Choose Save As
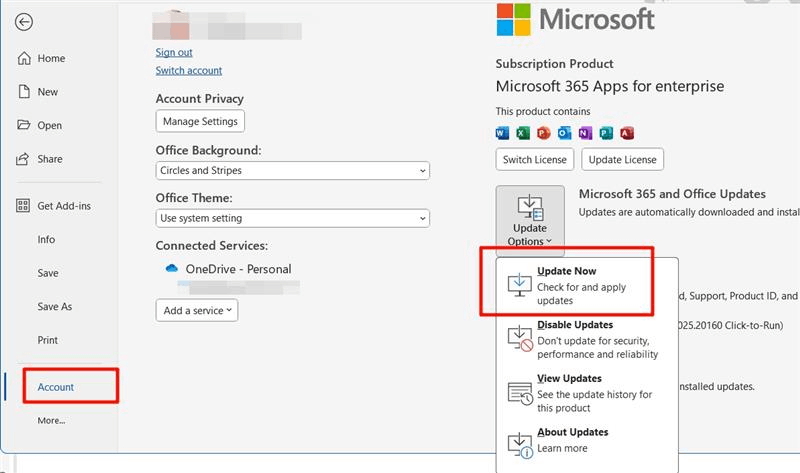800x473 pixels. [x=55, y=306]
